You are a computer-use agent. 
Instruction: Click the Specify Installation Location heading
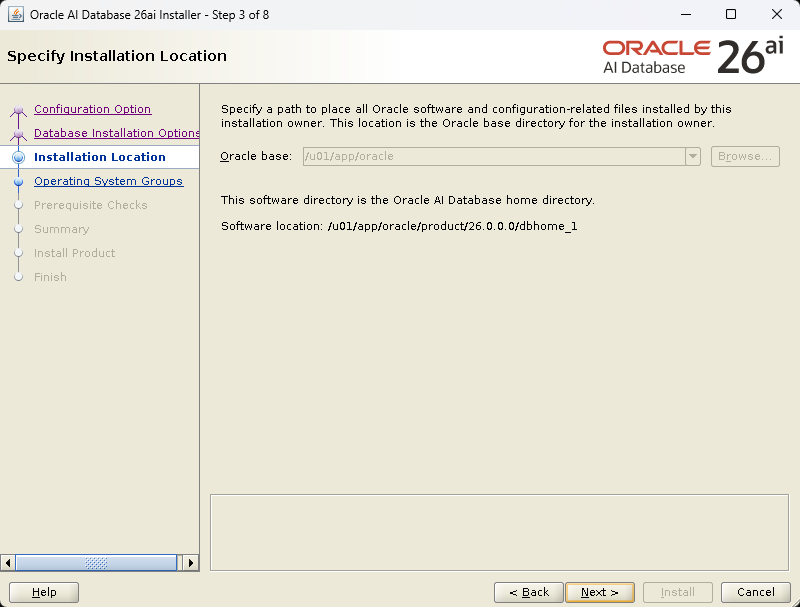tap(117, 56)
